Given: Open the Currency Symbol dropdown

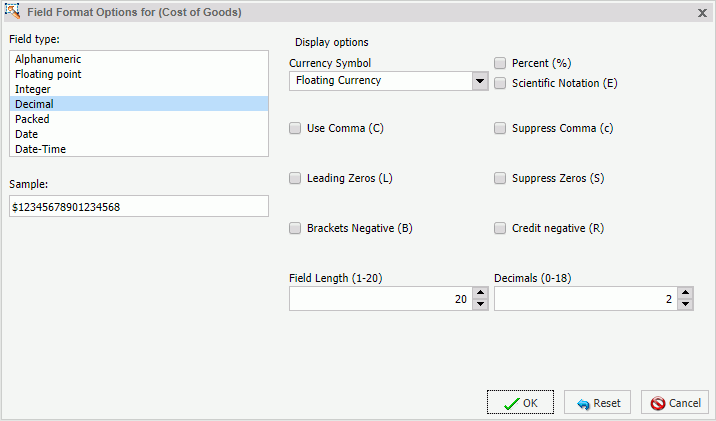Looking at the screenshot, I should click(480, 81).
